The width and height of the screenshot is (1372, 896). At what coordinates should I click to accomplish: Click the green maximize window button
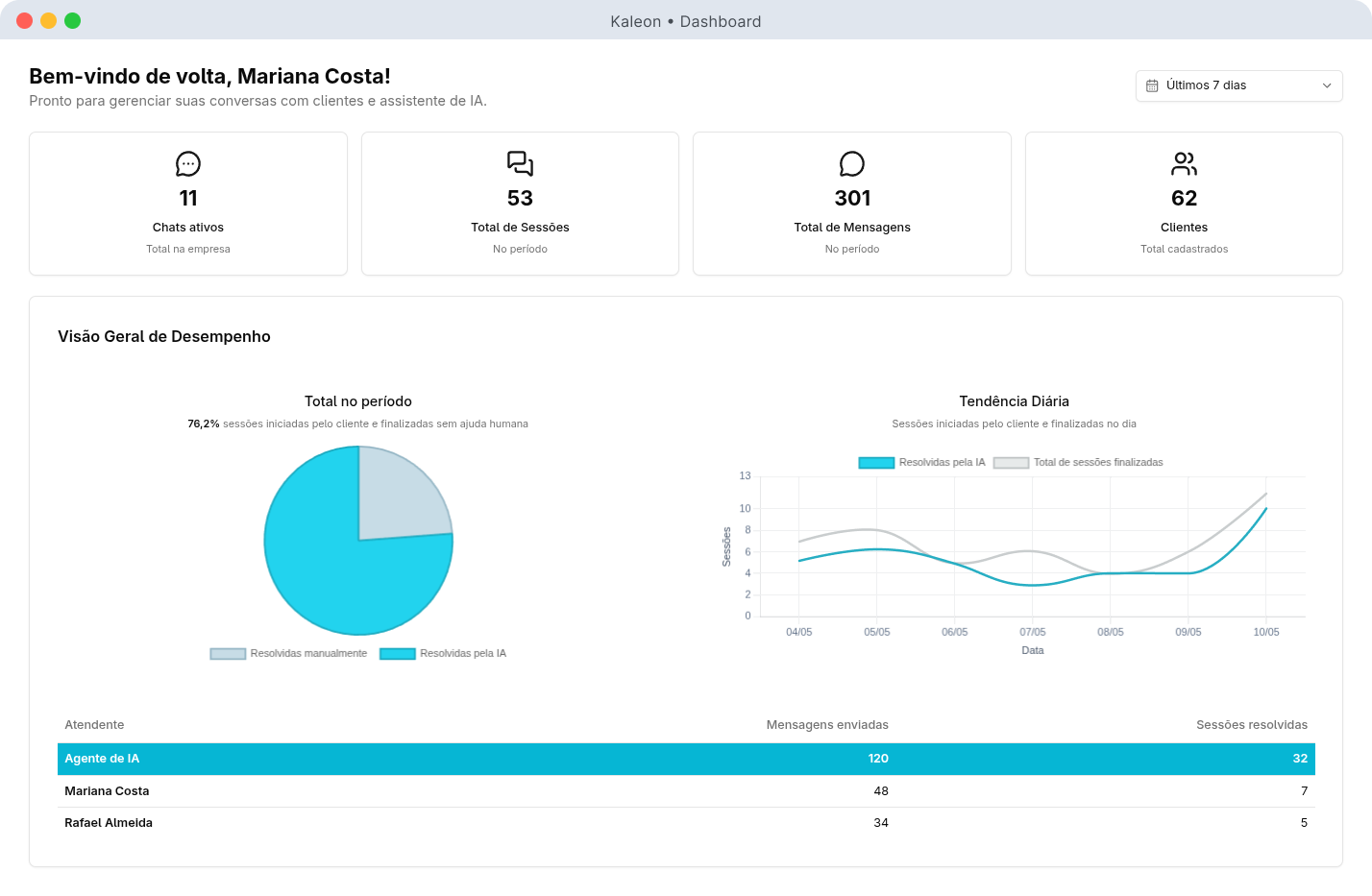[72, 20]
